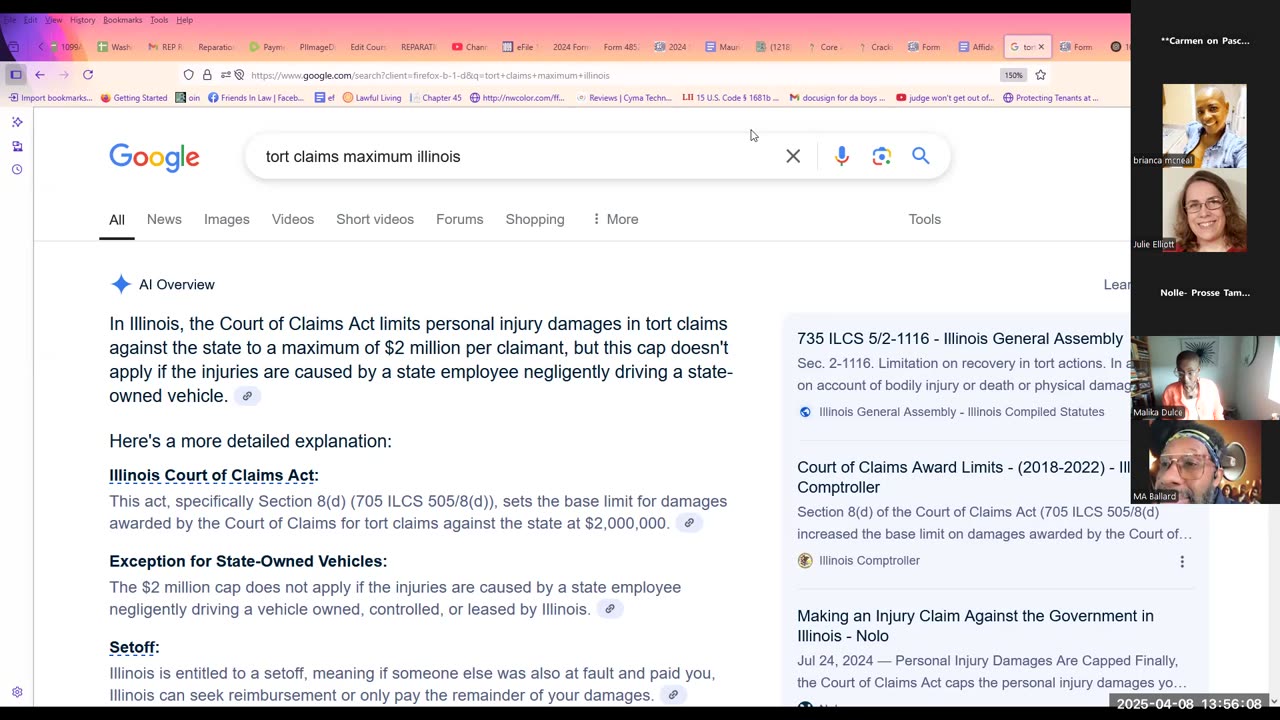1280x720 pixels.
Task: Switch to the News results tab
Action: click(164, 219)
